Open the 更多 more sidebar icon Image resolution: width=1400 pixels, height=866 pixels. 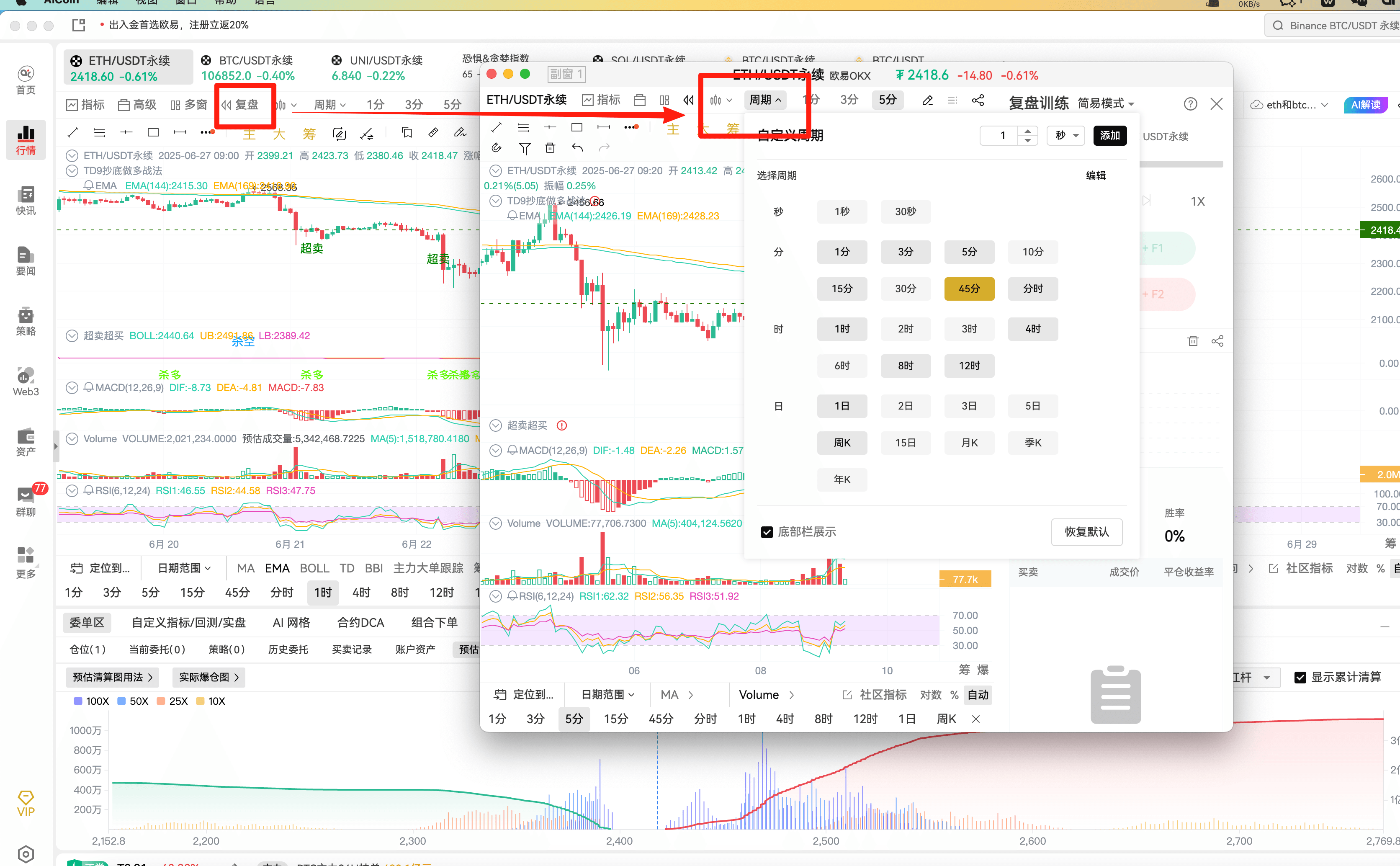[26, 562]
